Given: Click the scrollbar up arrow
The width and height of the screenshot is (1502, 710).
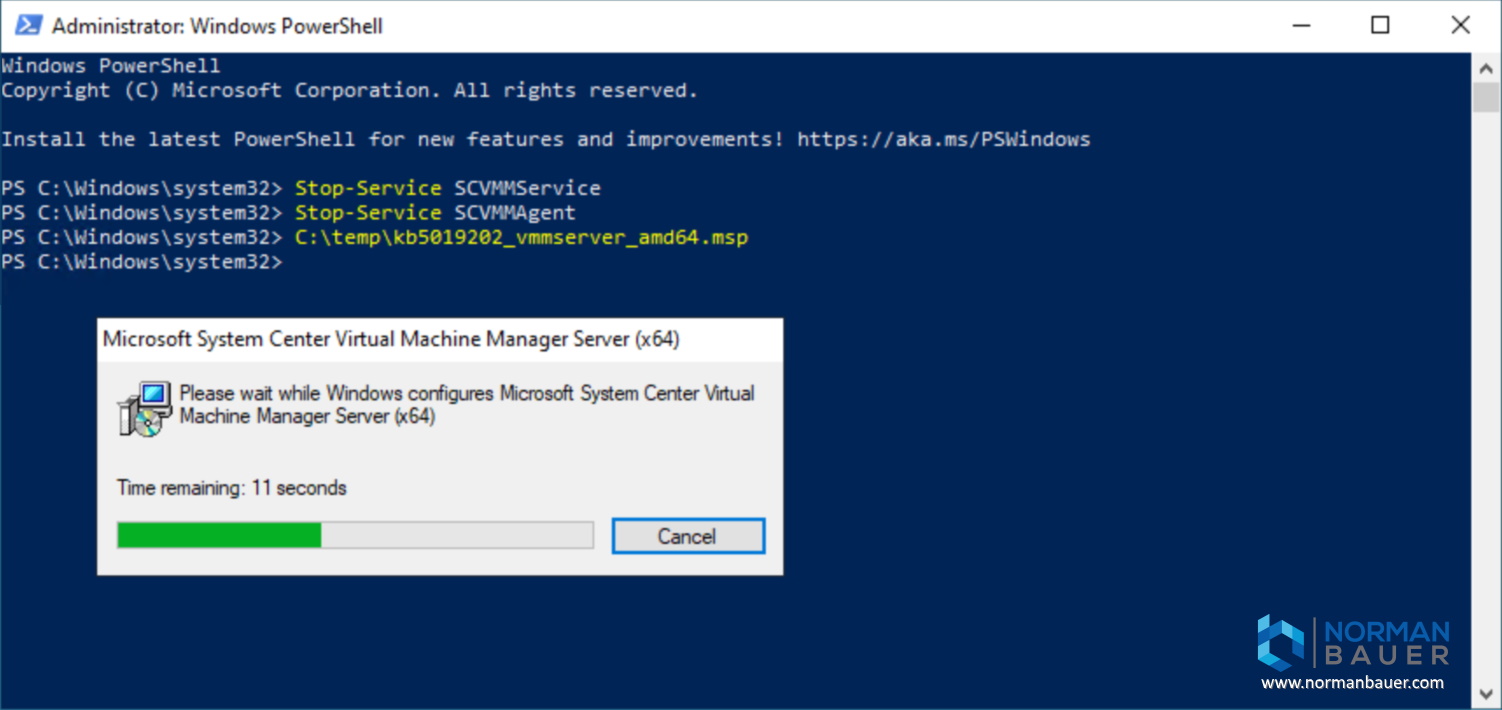Looking at the screenshot, I should click(x=1487, y=67).
